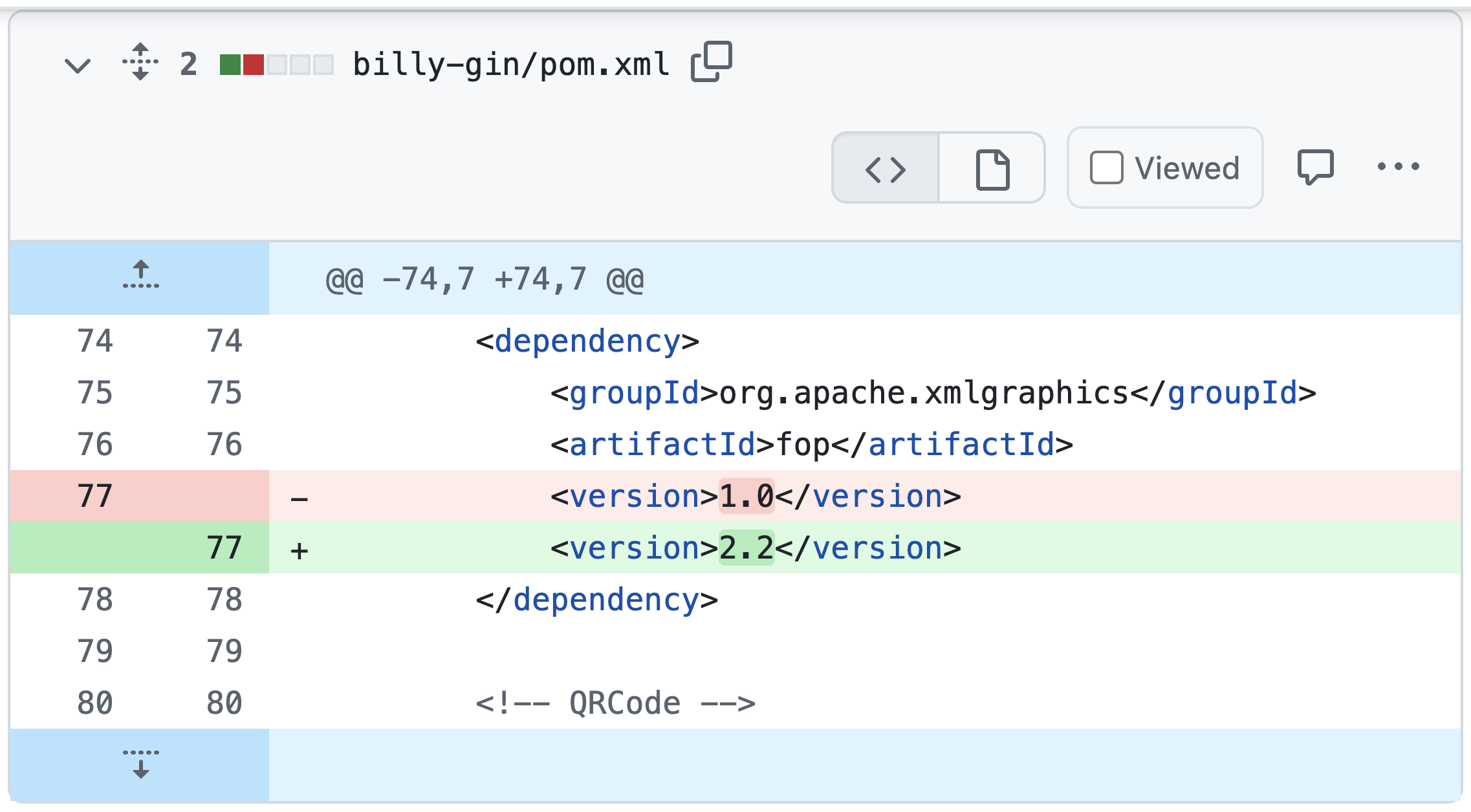Expand hidden lines above the hunk
The image size is (1471, 812).
pyautogui.click(x=140, y=276)
